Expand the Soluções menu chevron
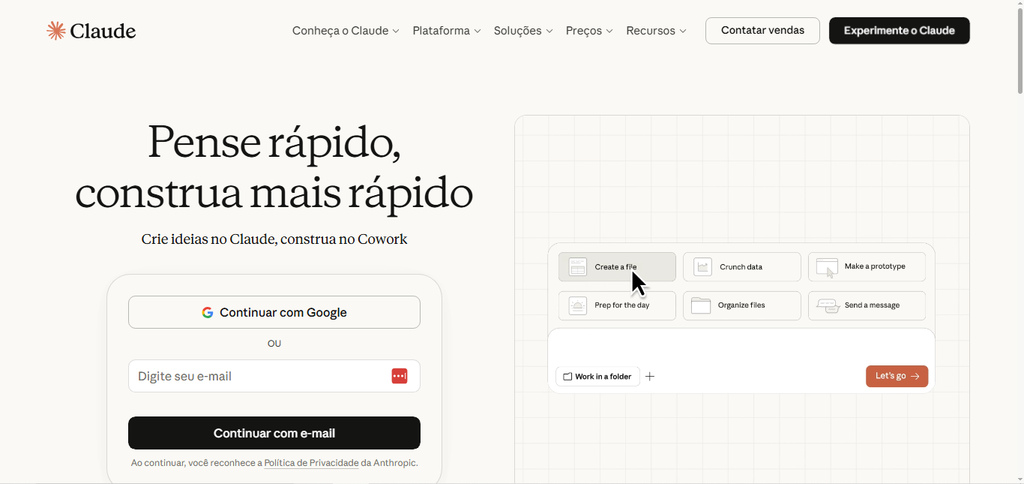 pos(549,31)
